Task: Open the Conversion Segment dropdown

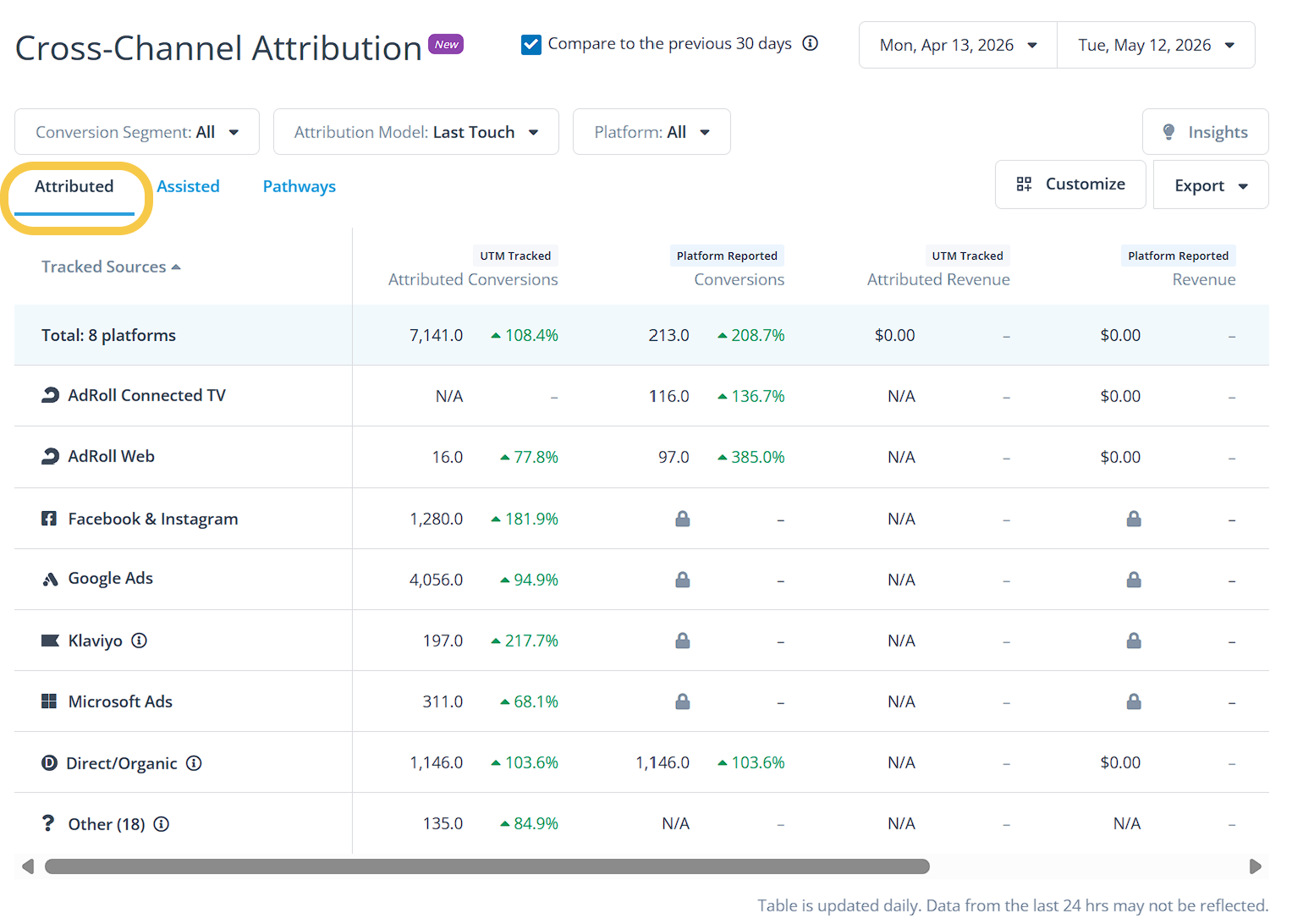Action: 137,132
